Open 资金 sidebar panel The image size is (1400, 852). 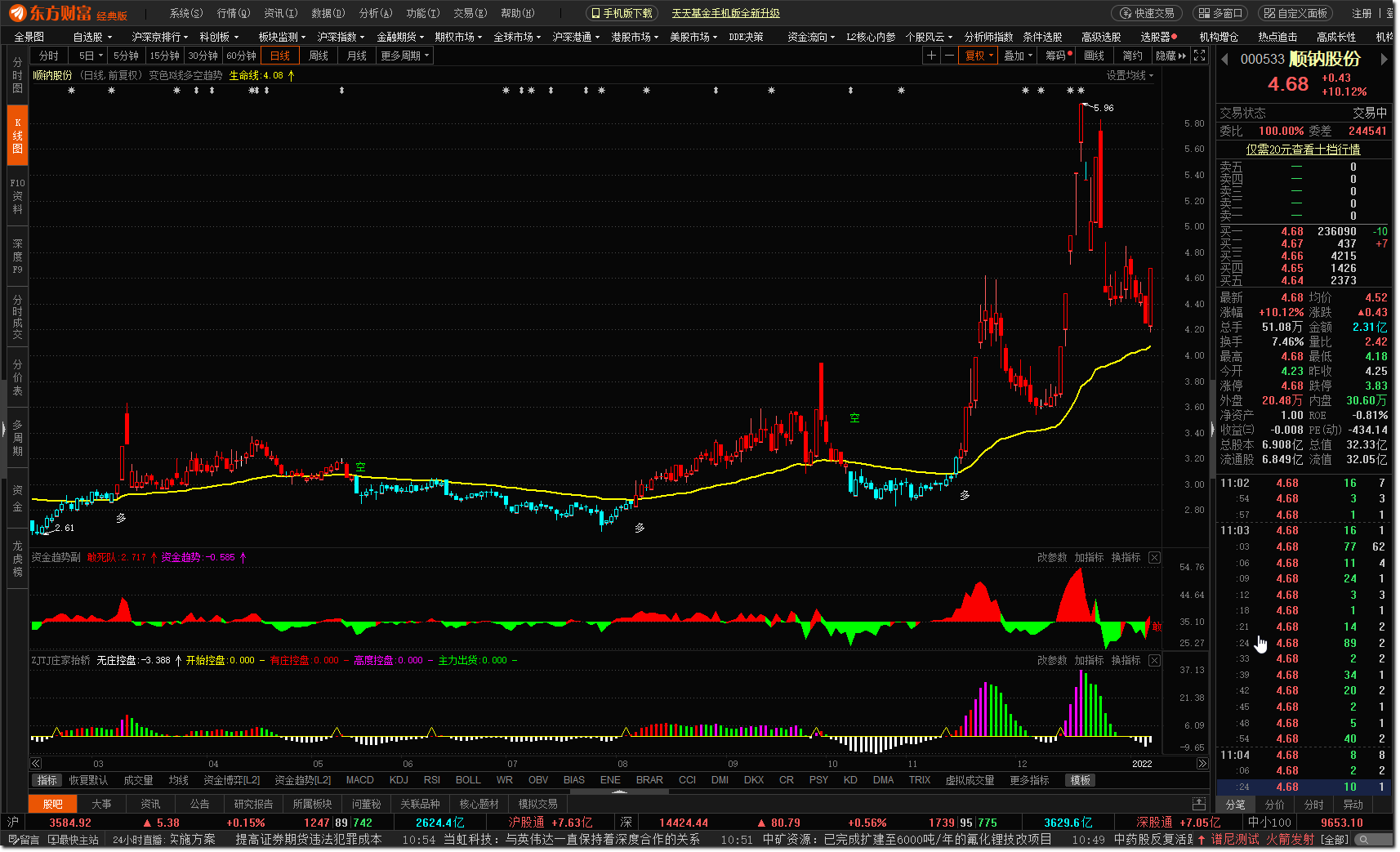17,497
